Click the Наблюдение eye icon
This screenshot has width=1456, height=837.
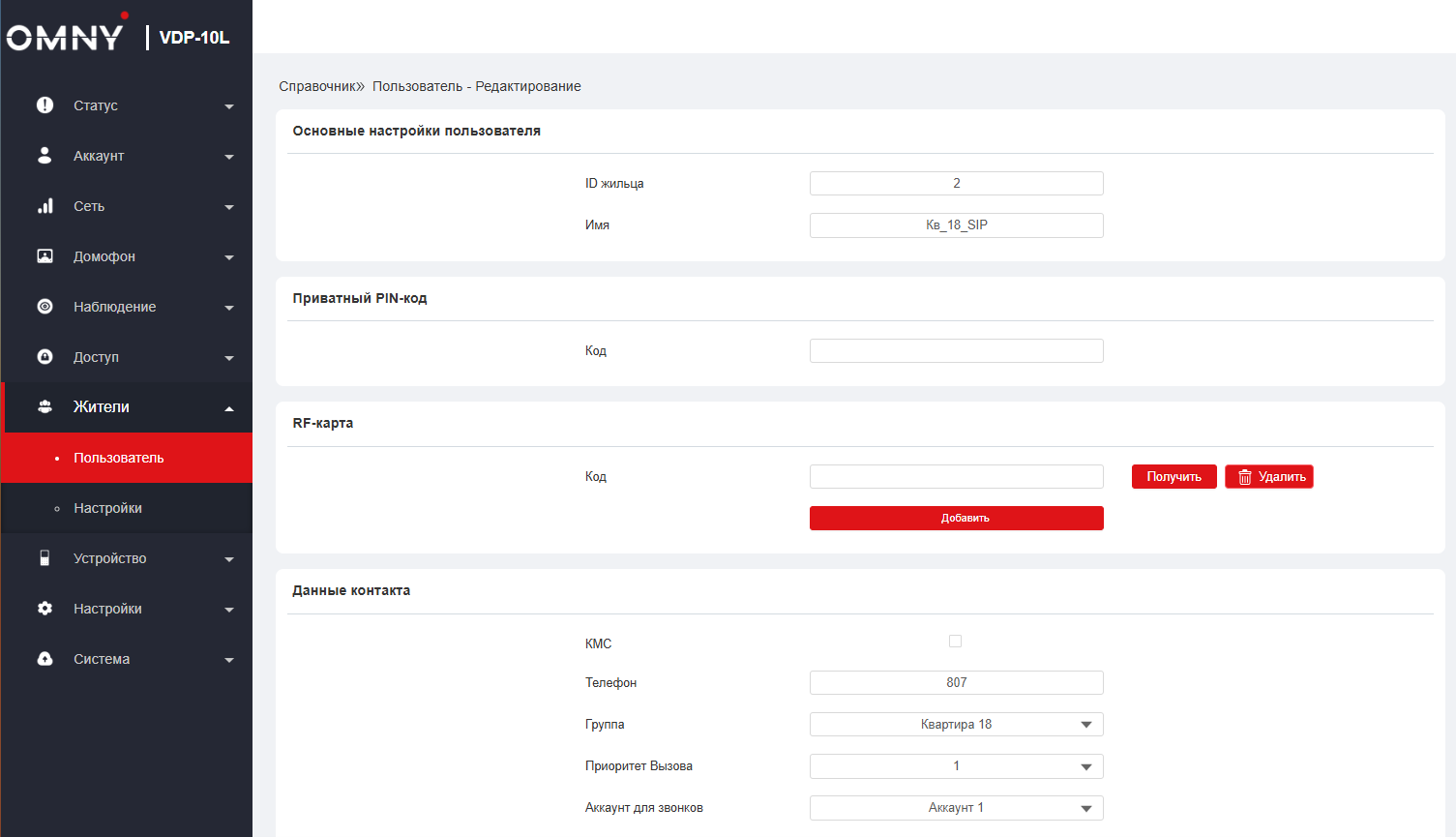pos(45,307)
